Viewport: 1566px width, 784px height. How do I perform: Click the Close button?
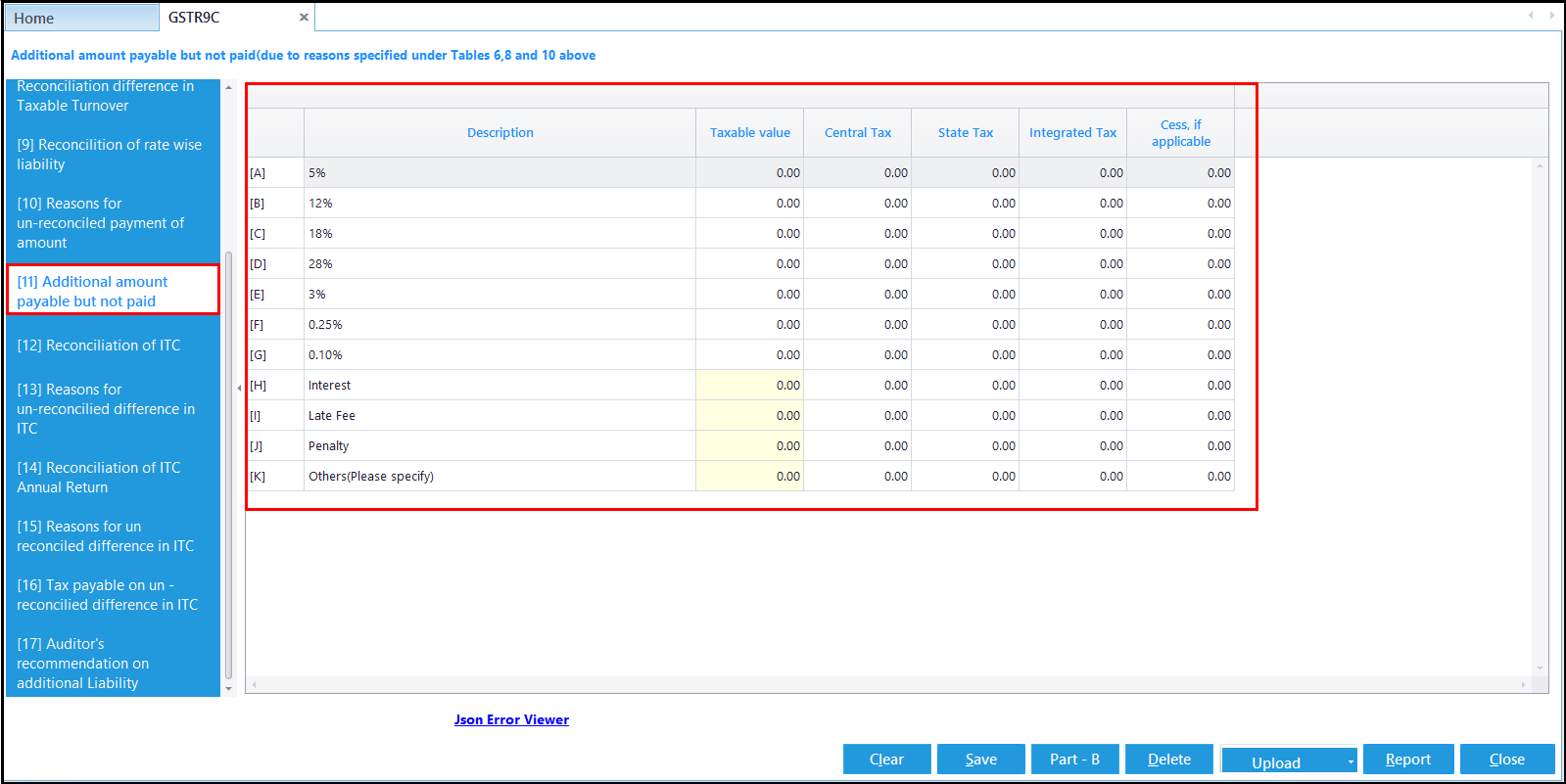coord(1507,760)
